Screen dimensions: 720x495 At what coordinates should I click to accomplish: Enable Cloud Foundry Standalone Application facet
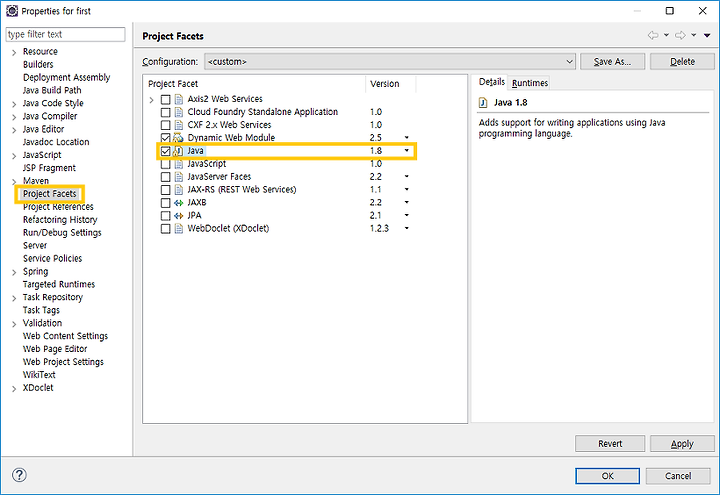pyautogui.click(x=165, y=112)
